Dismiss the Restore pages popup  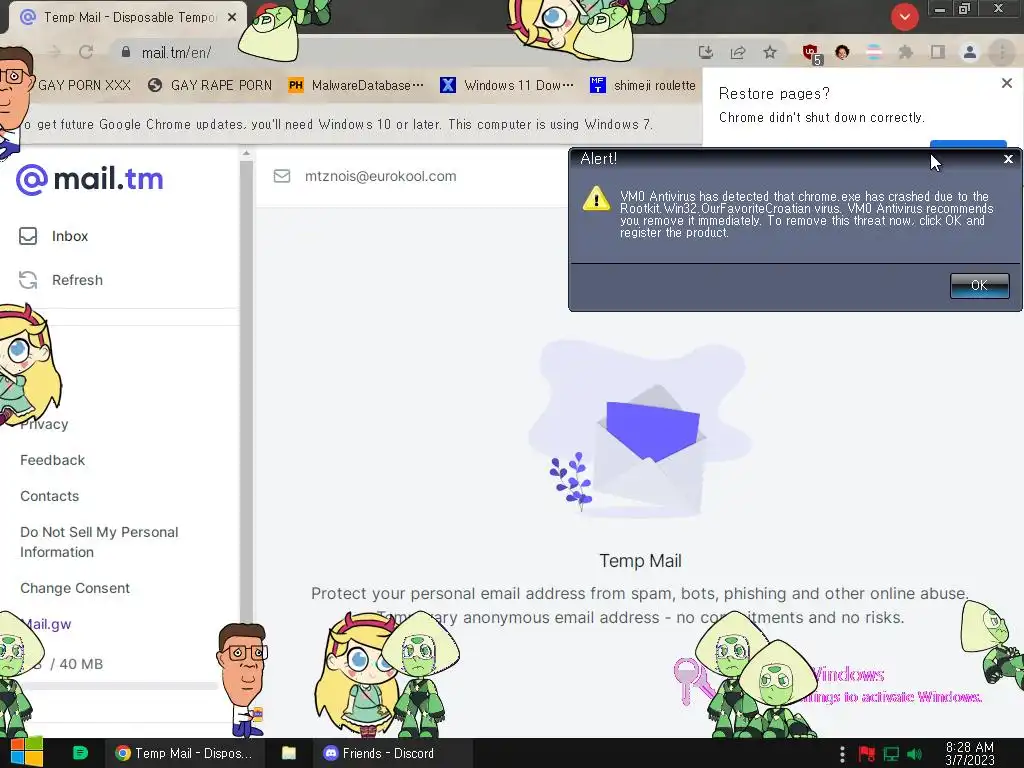pos(1006,84)
